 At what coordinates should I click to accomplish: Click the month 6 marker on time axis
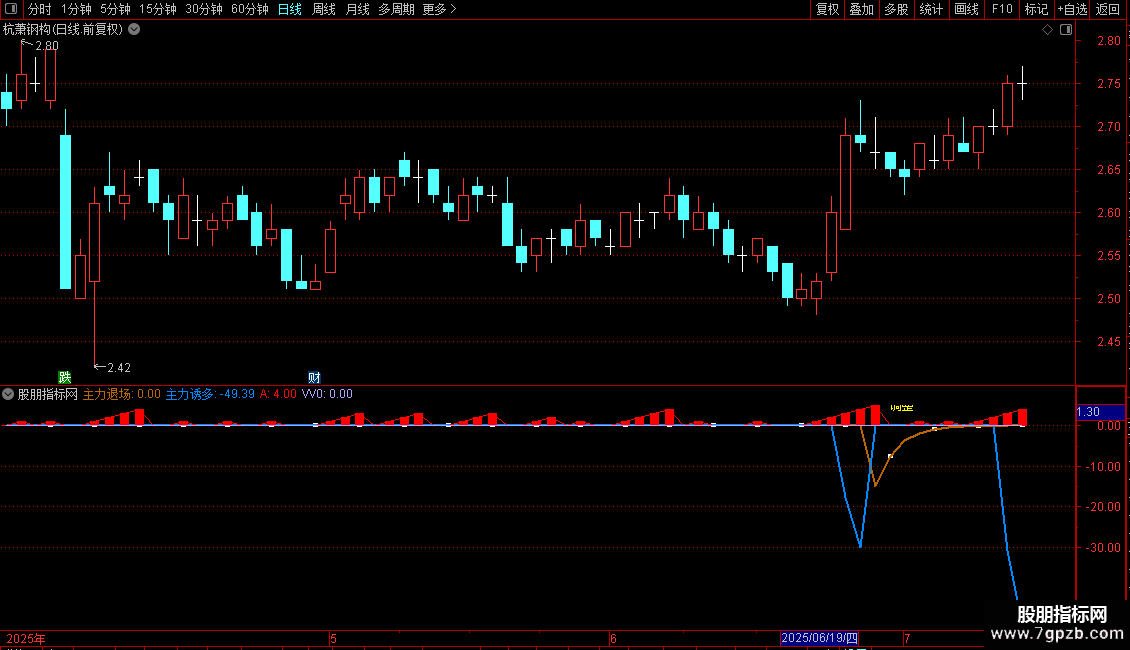613,638
